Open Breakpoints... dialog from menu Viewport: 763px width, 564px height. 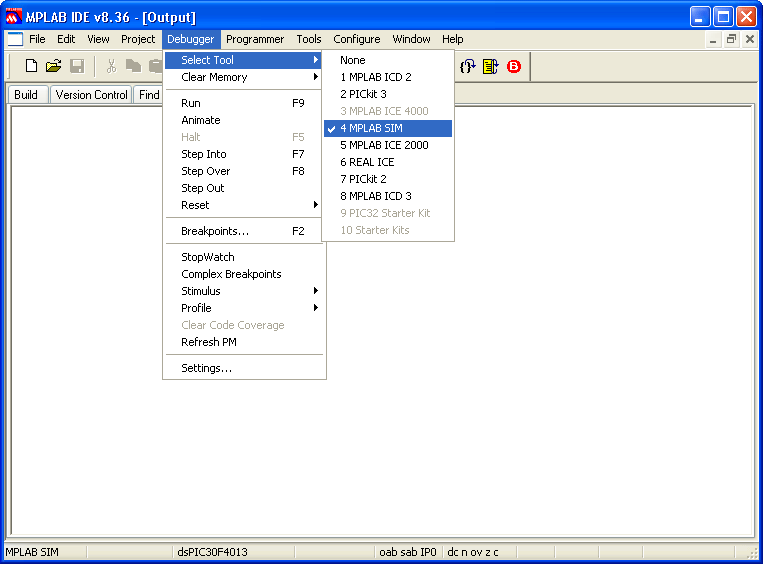click(243, 231)
